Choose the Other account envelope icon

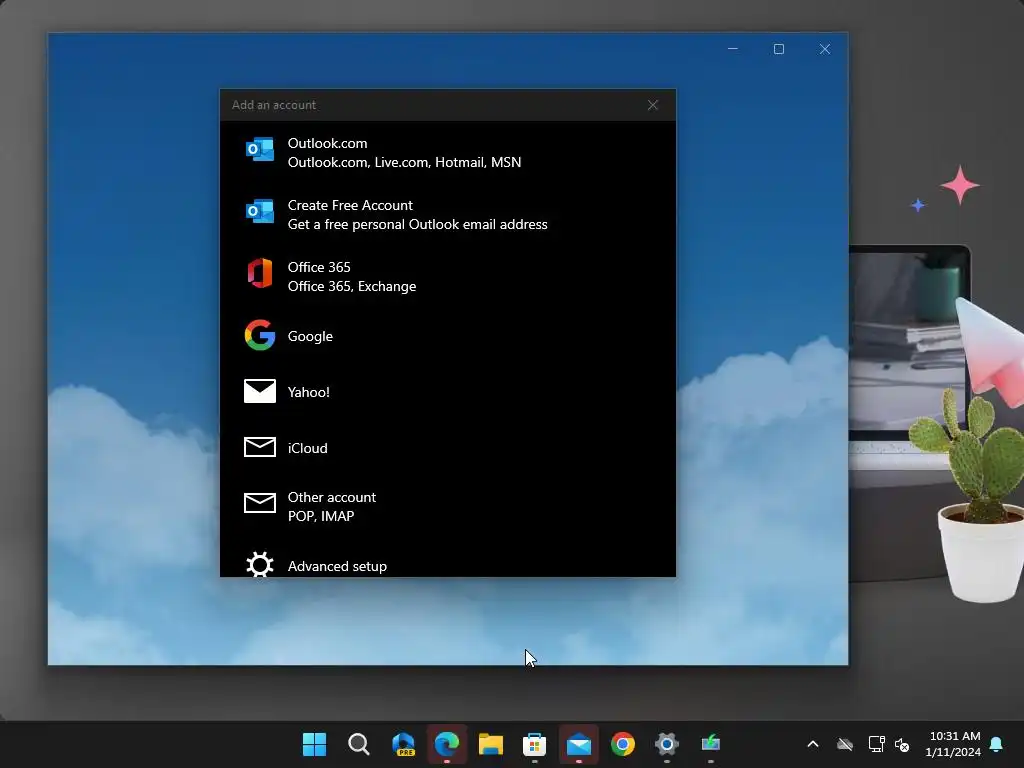(259, 503)
